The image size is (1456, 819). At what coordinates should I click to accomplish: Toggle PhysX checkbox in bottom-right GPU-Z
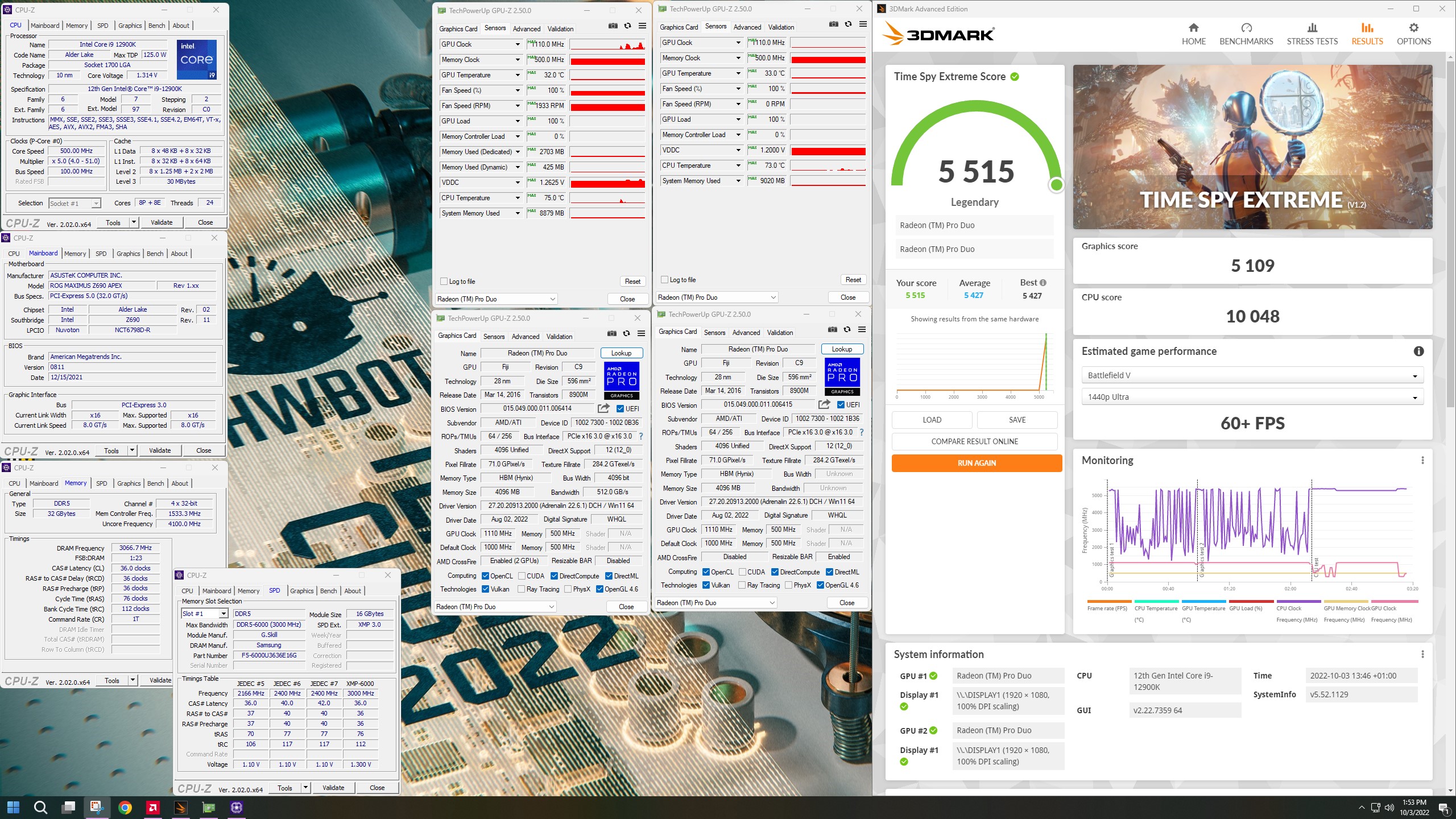coord(788,585)
